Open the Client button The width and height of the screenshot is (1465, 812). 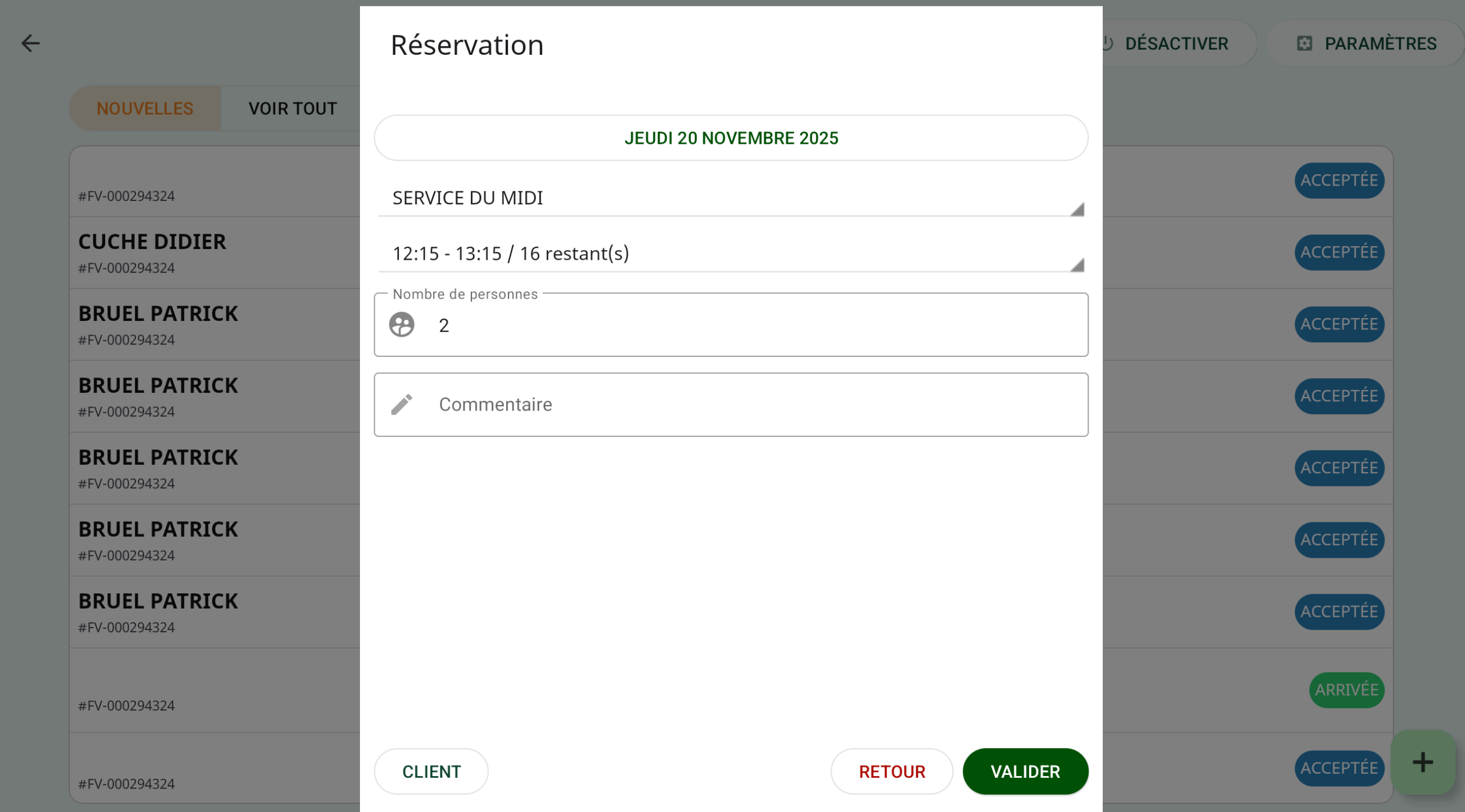pos(431,771)
